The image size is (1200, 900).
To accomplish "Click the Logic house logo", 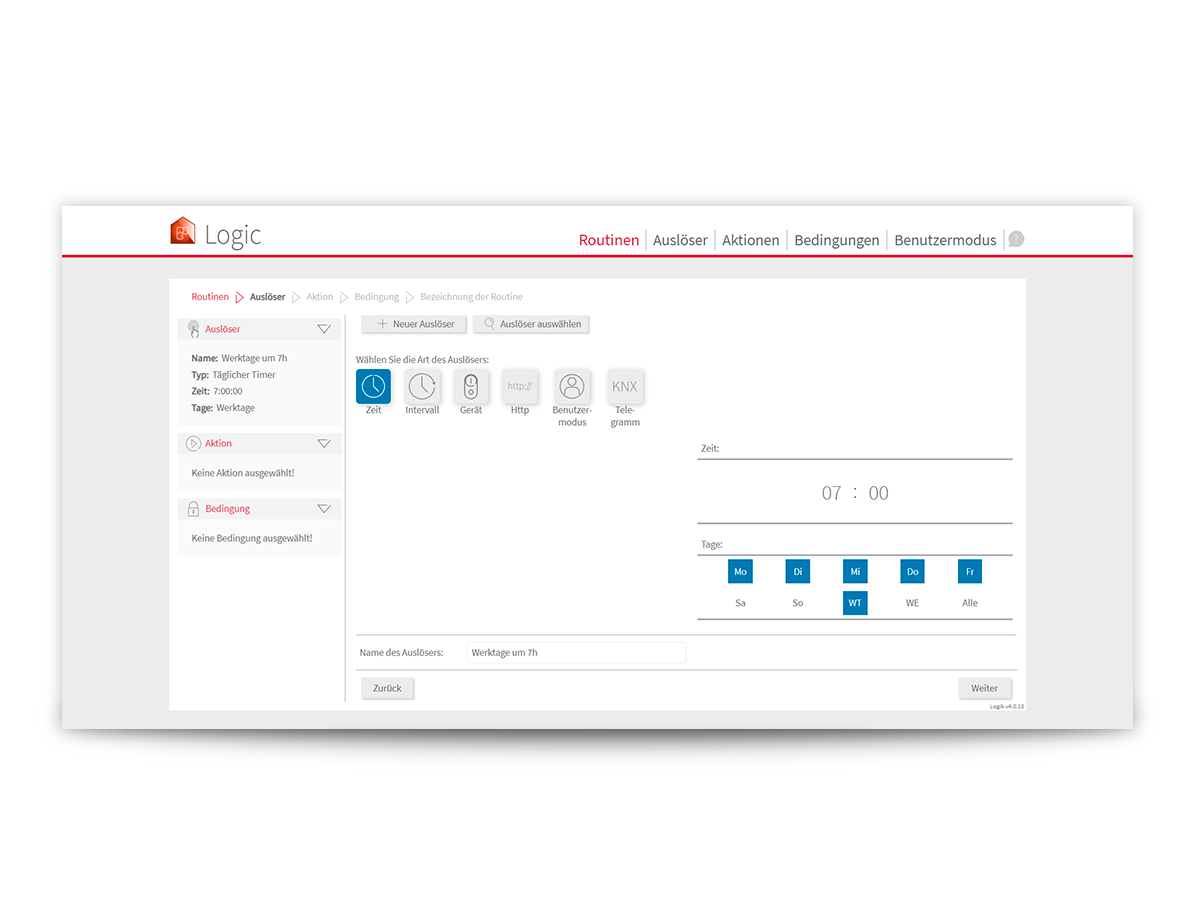I will [x=183, y=231].
